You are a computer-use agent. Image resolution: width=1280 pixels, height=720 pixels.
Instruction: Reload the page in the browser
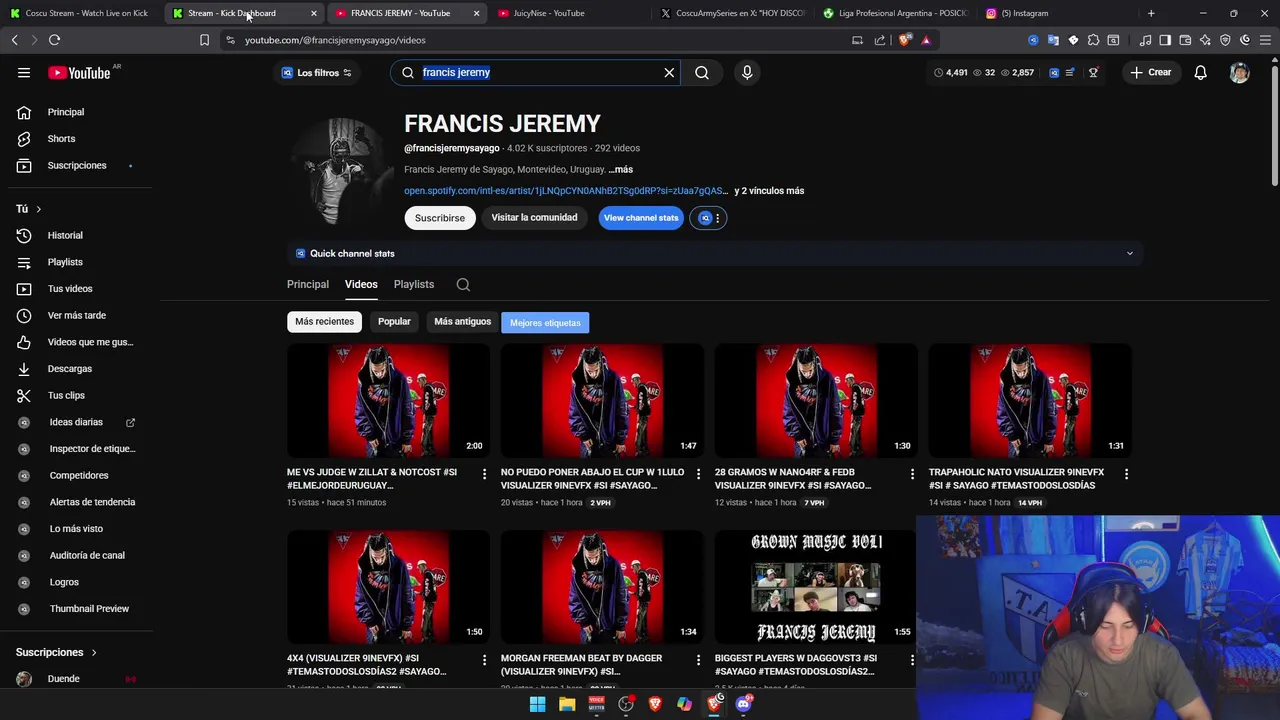coord(54,40)
